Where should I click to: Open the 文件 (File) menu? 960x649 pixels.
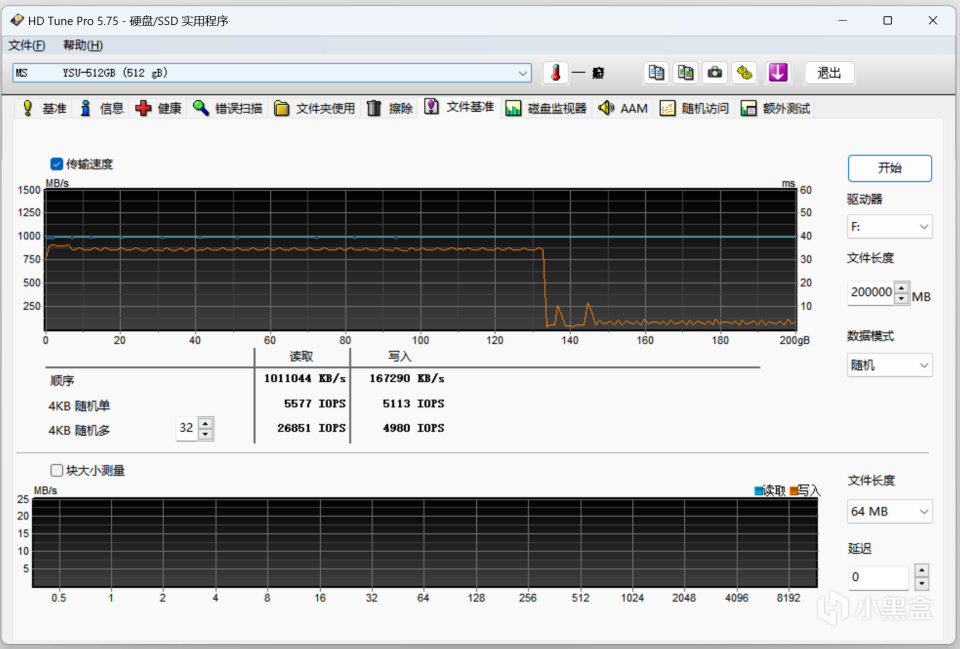pos(27,45)
